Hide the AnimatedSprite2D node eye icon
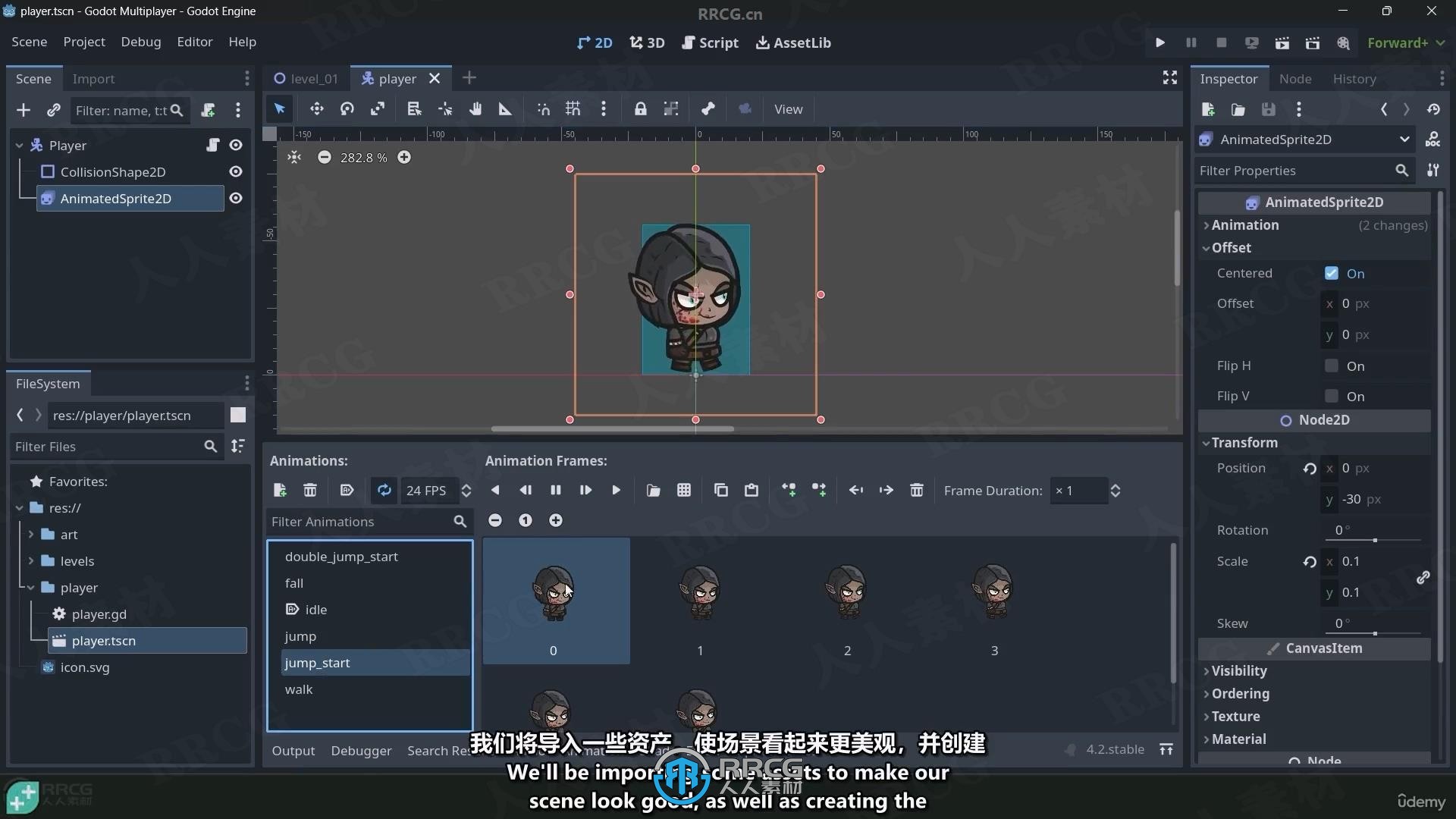This screenshot has width=1456, height=819. pyautogui.click(x=236, y=198)
